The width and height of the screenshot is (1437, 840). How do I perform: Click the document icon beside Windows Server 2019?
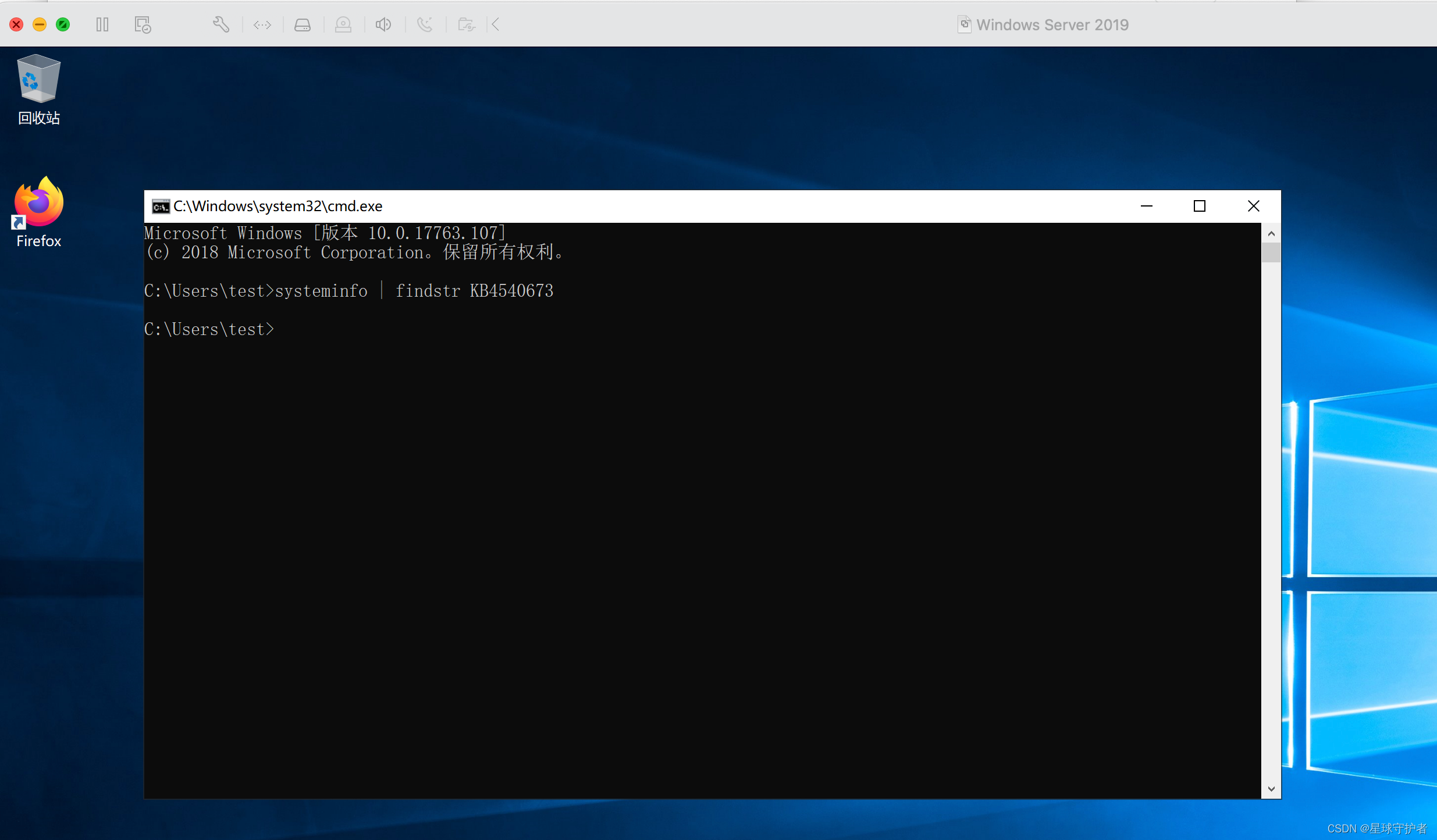(964, 24)
